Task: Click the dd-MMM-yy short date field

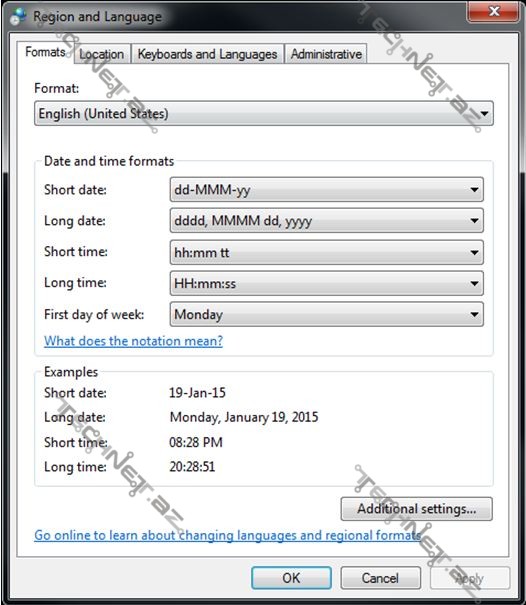Action: (326, 189)
